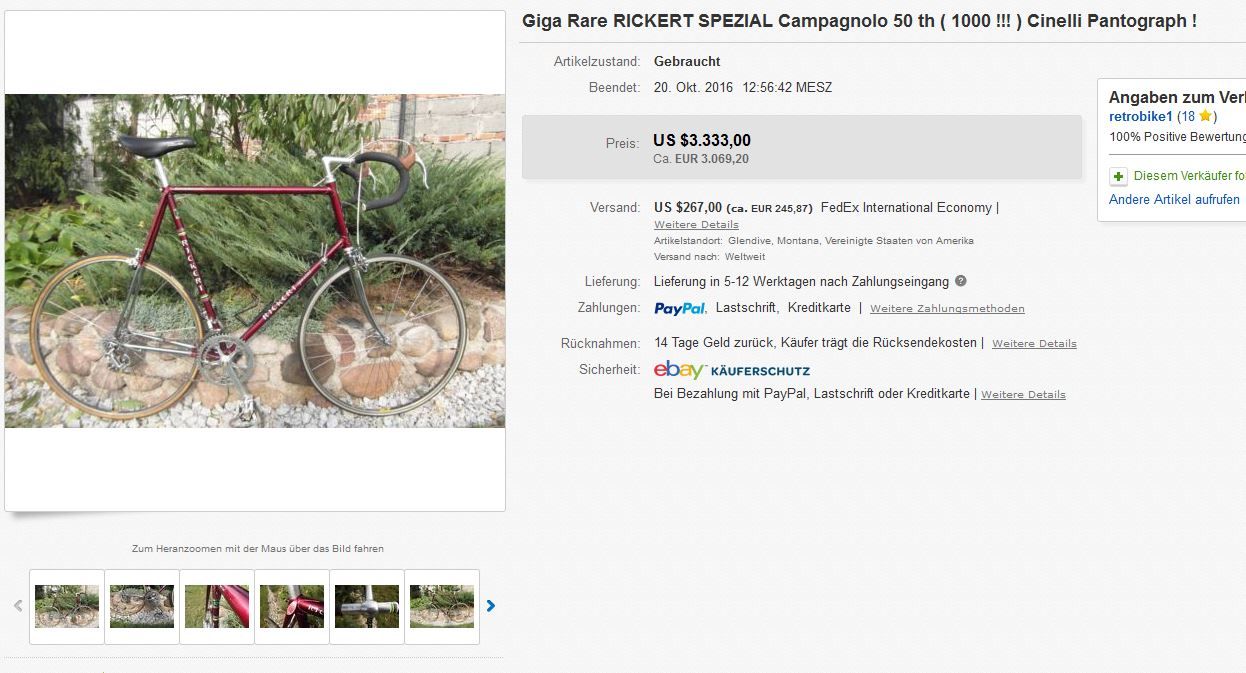Click the main Rickert bicycle photo
Screen dimensions: 1246x673
[255, 261]
